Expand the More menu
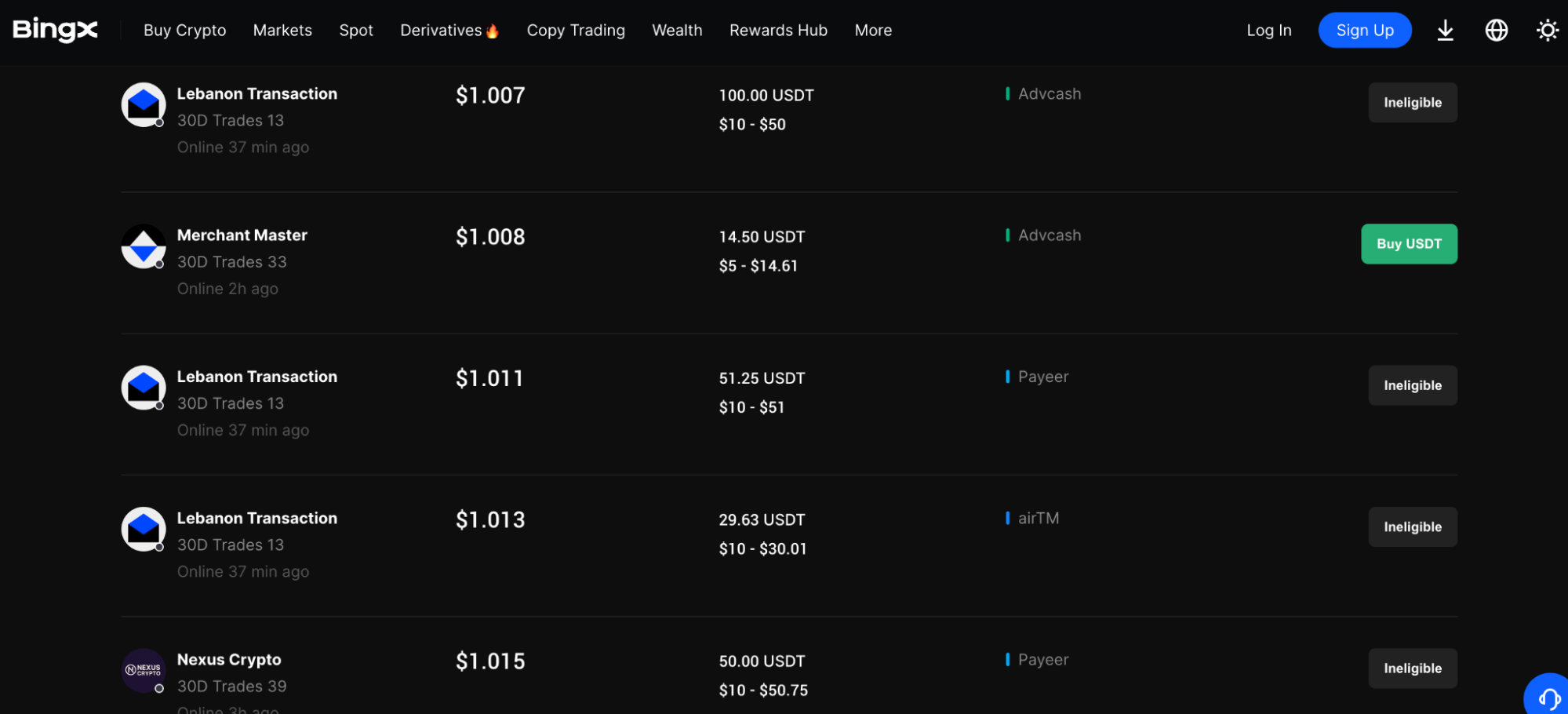Image resolution: width=1568 pixels, height=714 pixels. tap(873, 31)
